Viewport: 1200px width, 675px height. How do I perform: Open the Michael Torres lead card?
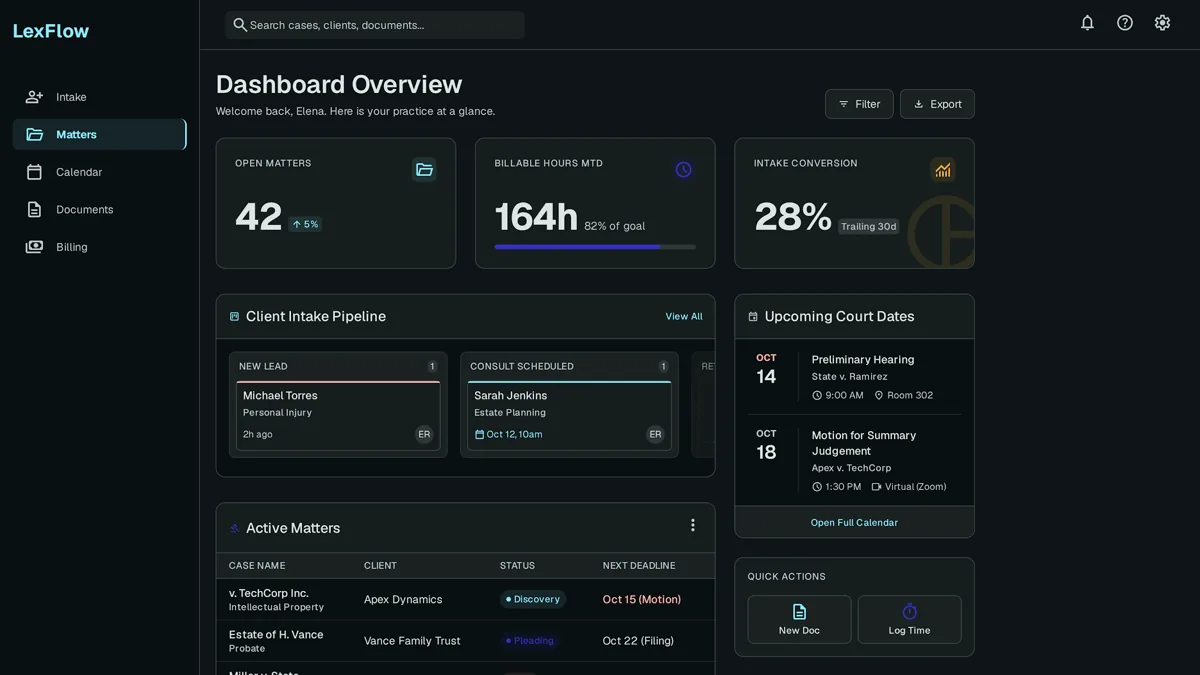click(x=338, y=415)
